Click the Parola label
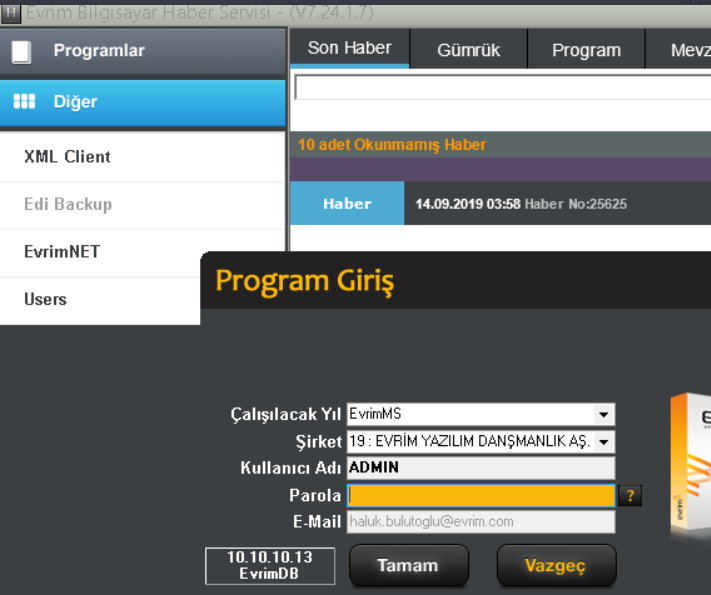This screenshot has height=595, width=711. coord(315,495)
